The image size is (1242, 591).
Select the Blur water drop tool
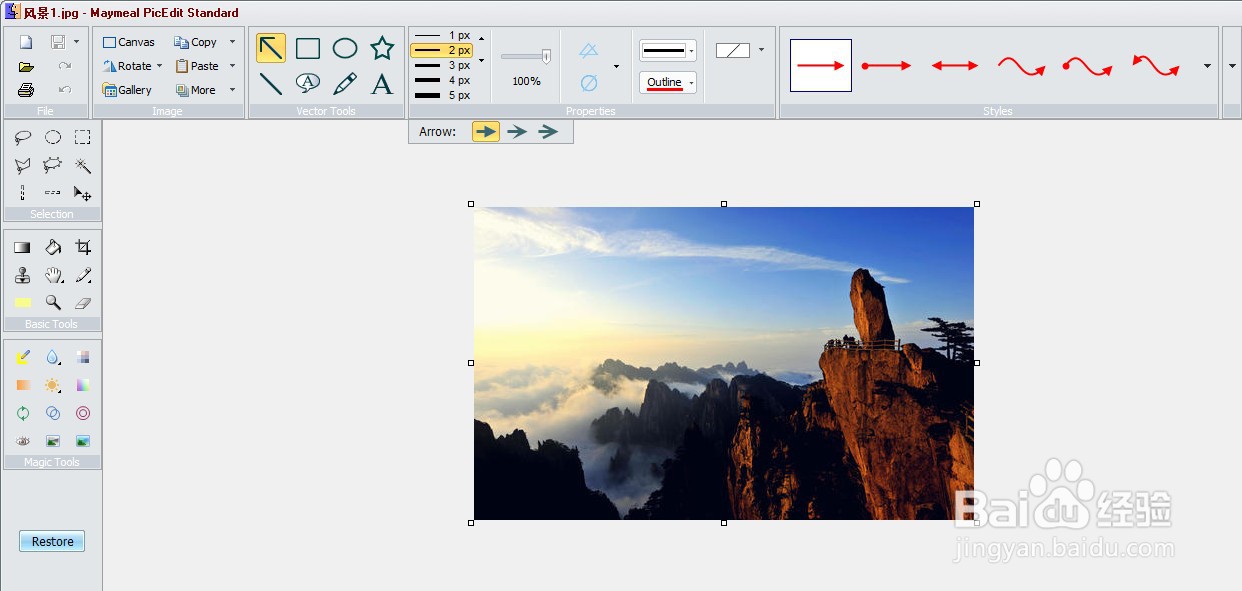tap(53, 357)
